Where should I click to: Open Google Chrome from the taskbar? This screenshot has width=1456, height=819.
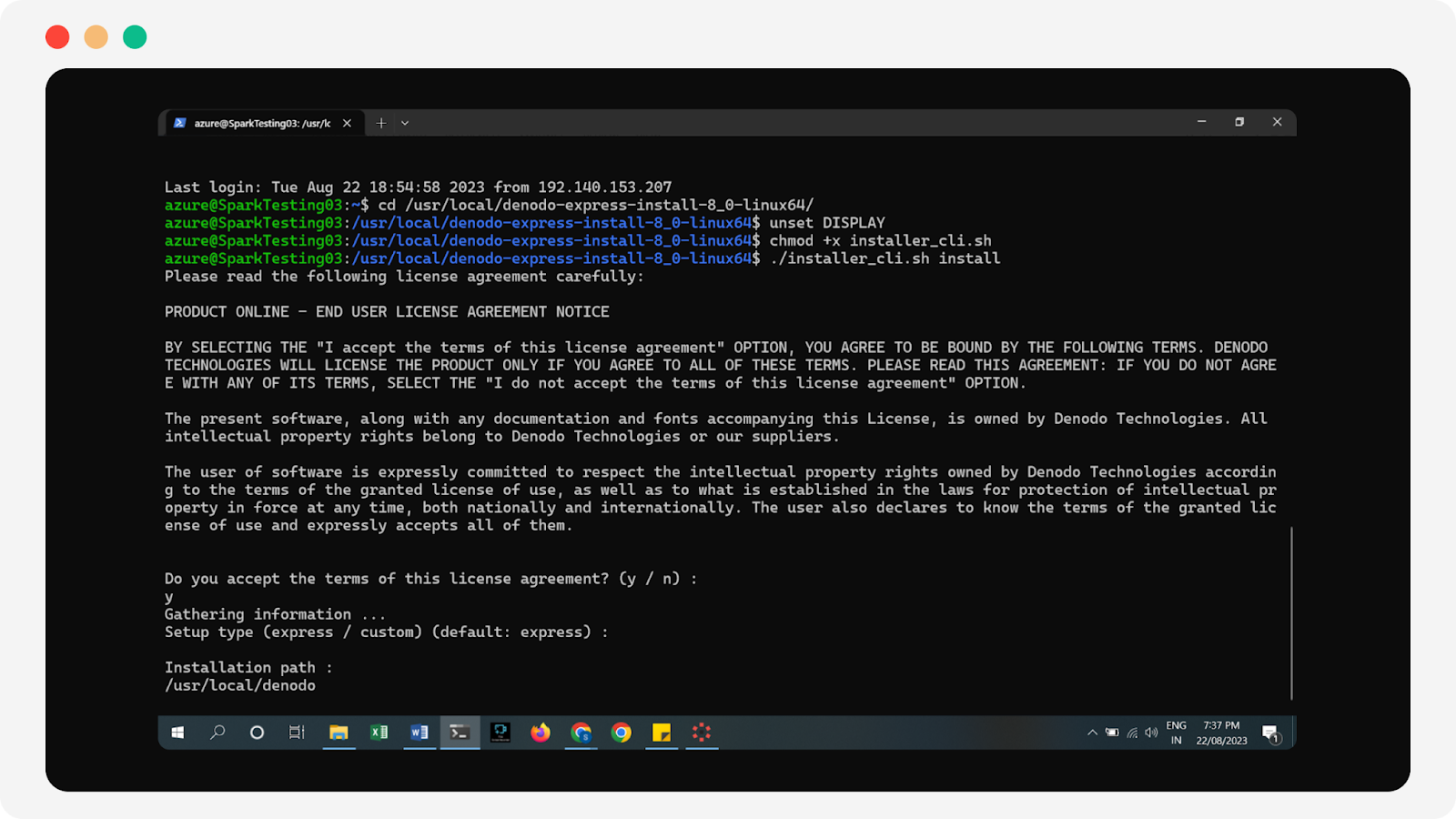tap(622, 733)
